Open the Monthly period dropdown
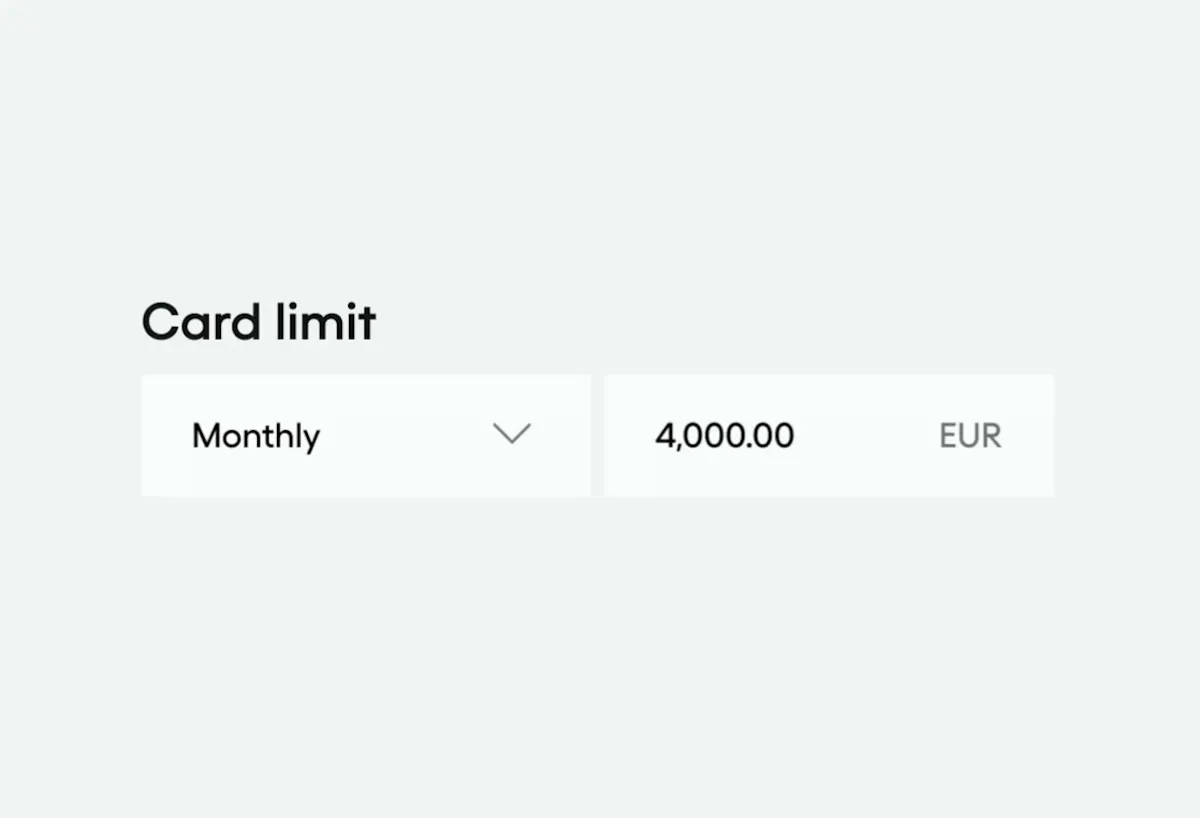Viewport: 1200px width, 818px height. [366, 435]
